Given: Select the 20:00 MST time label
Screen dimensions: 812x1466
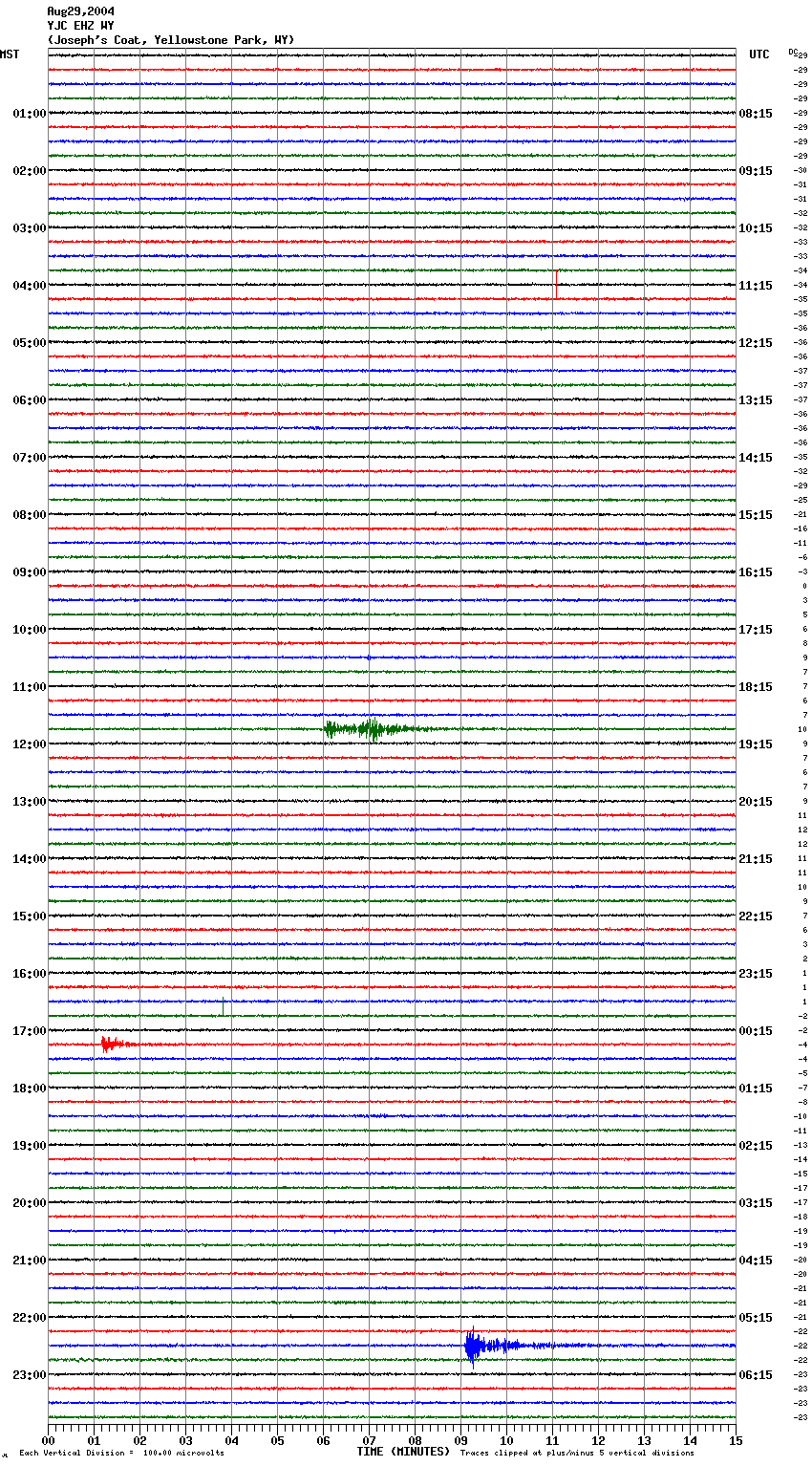Looking at the screenshot, I should [x=30, y=1203].
